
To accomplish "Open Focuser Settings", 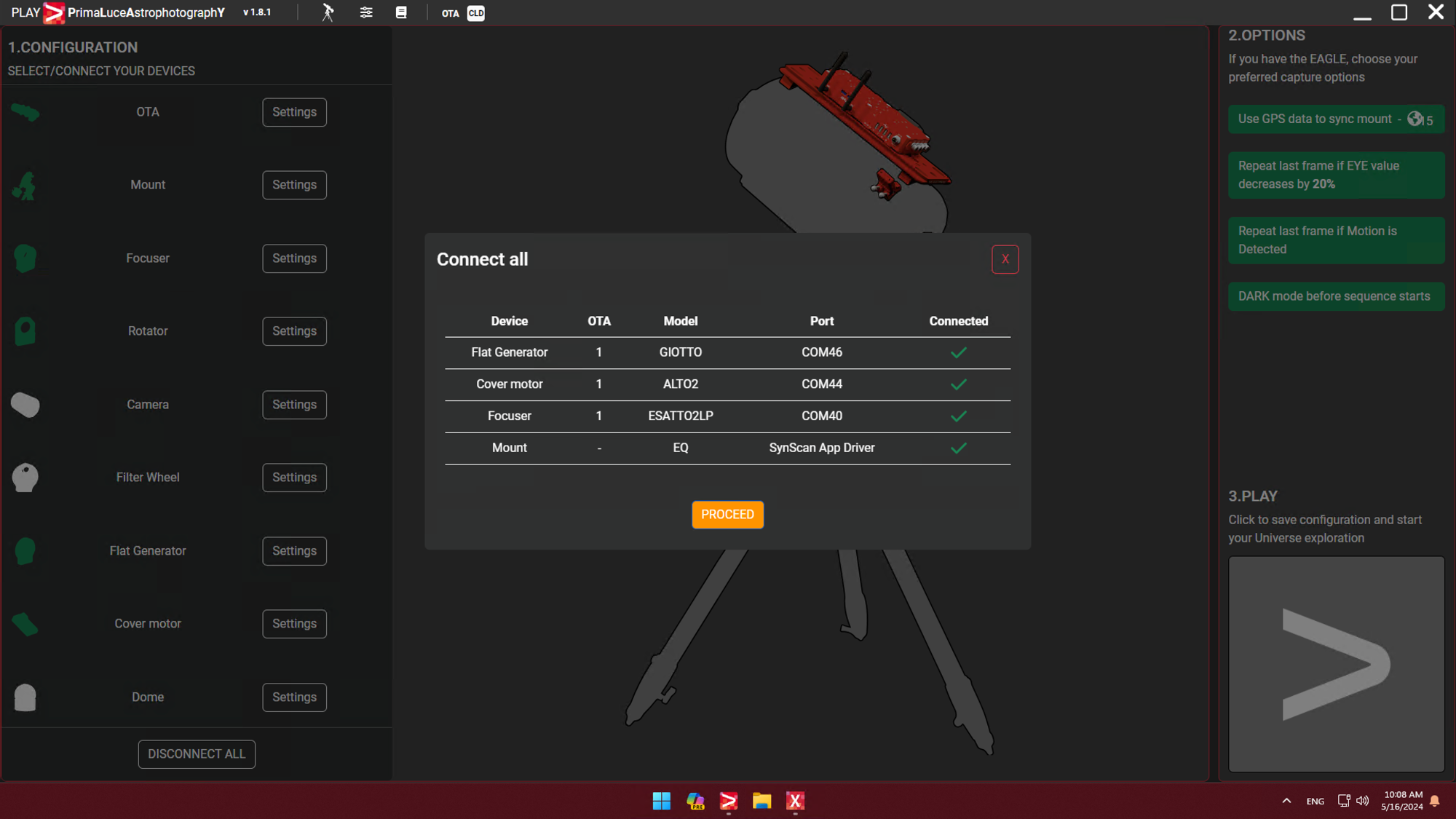I will (294, 258).
